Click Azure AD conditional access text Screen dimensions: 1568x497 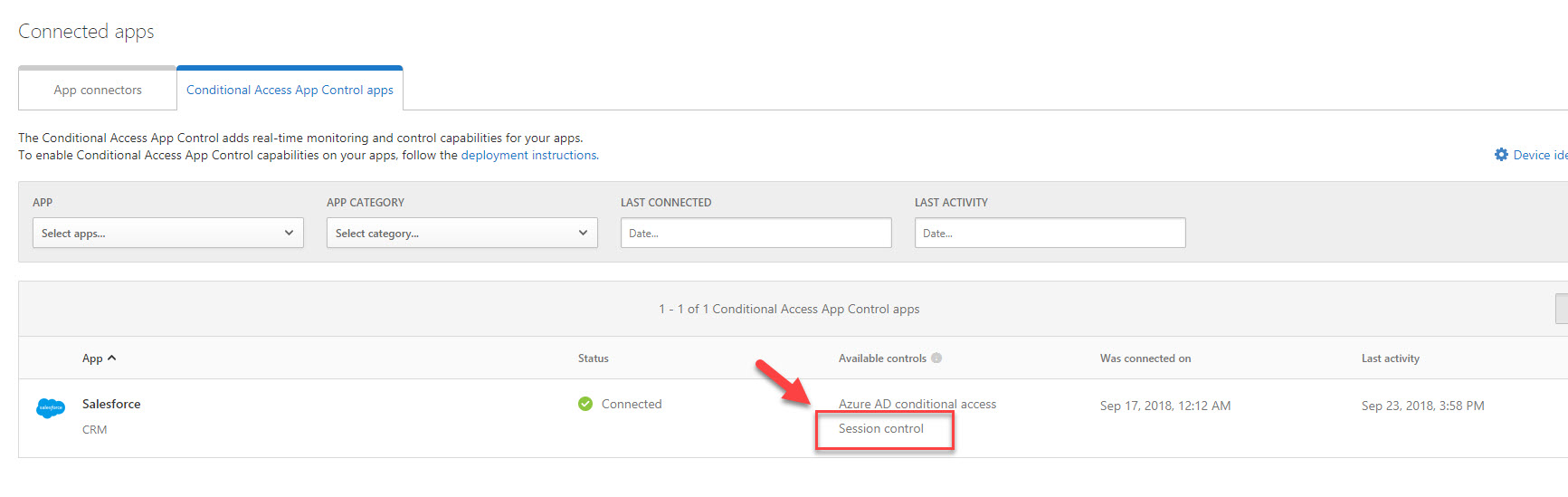pos(917,404)
